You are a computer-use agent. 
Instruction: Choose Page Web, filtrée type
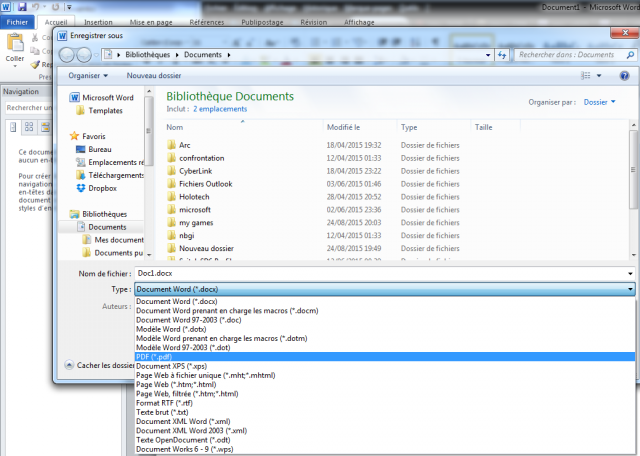[385, 394]
